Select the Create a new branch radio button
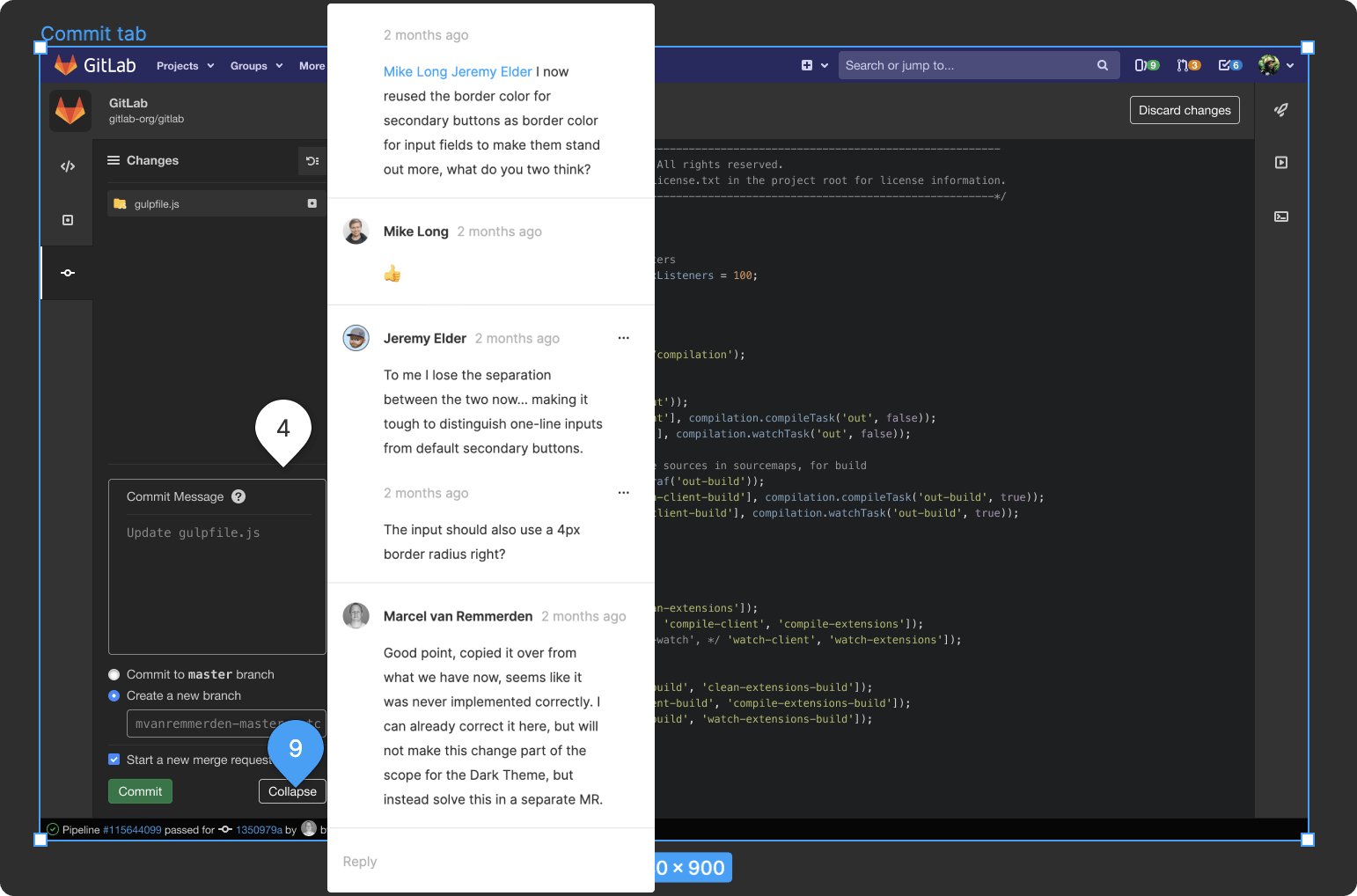Screen dimensions: 1357x896 (x=114, y=695)
